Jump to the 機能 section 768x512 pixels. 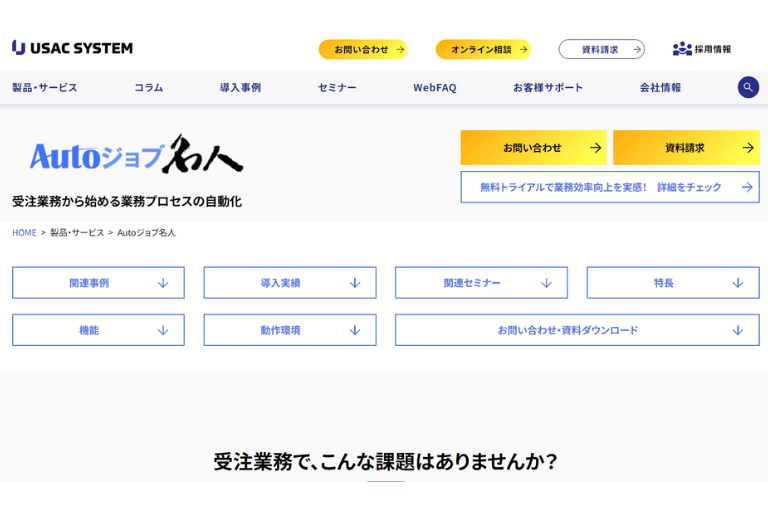(x=98, y=330)
